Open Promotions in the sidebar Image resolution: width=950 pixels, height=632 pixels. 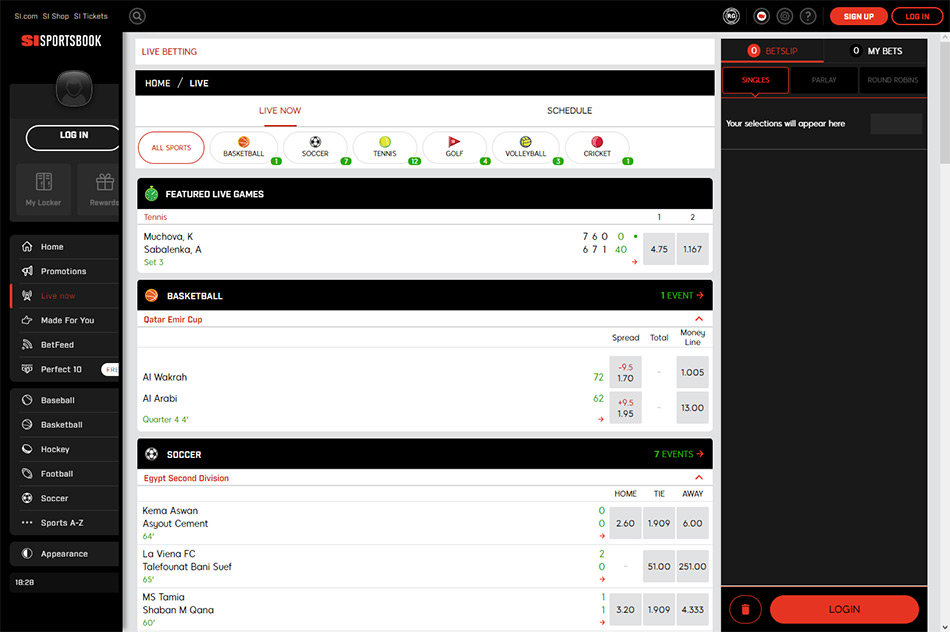[x=65, y=271]
